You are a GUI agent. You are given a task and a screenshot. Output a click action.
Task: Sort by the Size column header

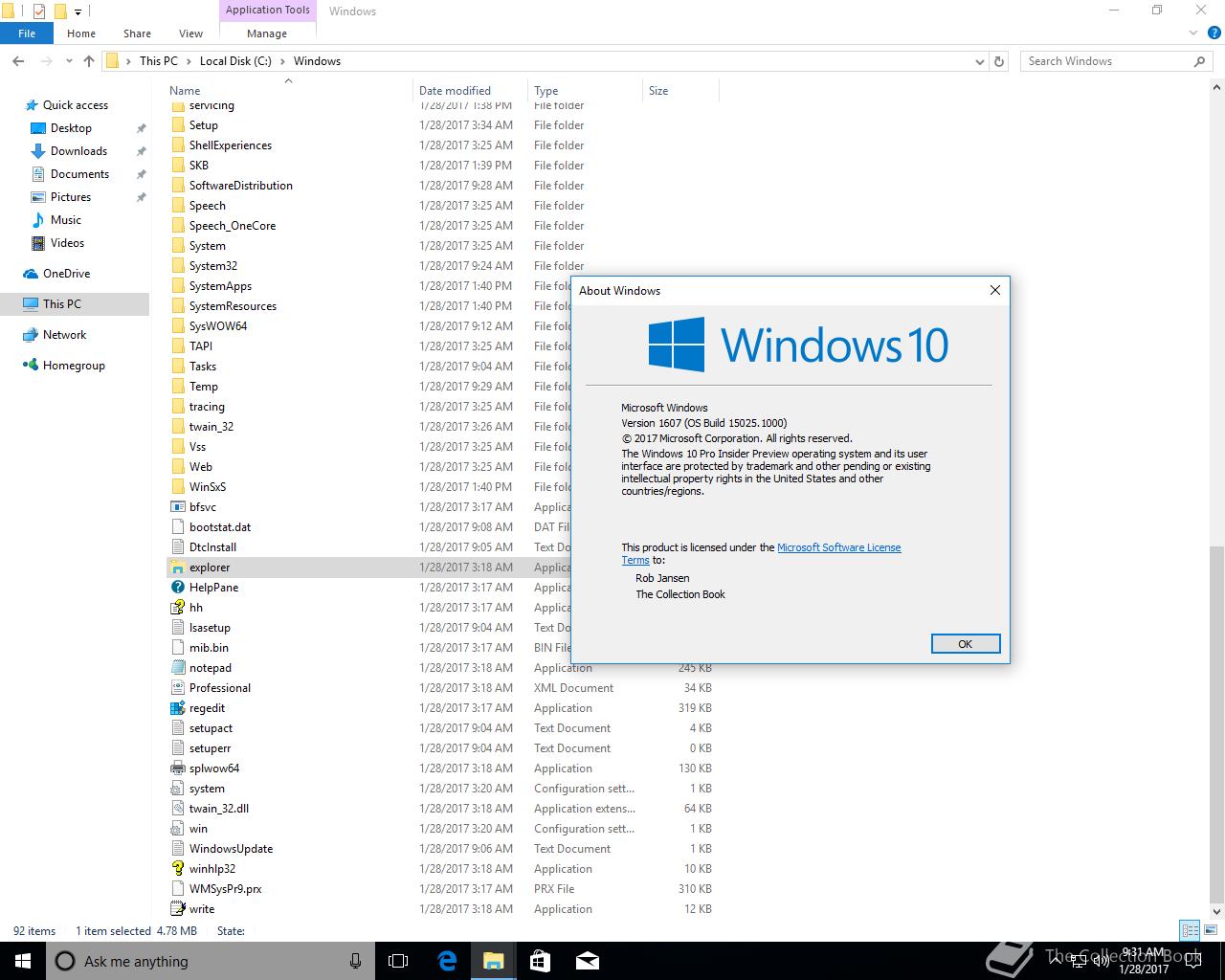click(x=680, y=91)
